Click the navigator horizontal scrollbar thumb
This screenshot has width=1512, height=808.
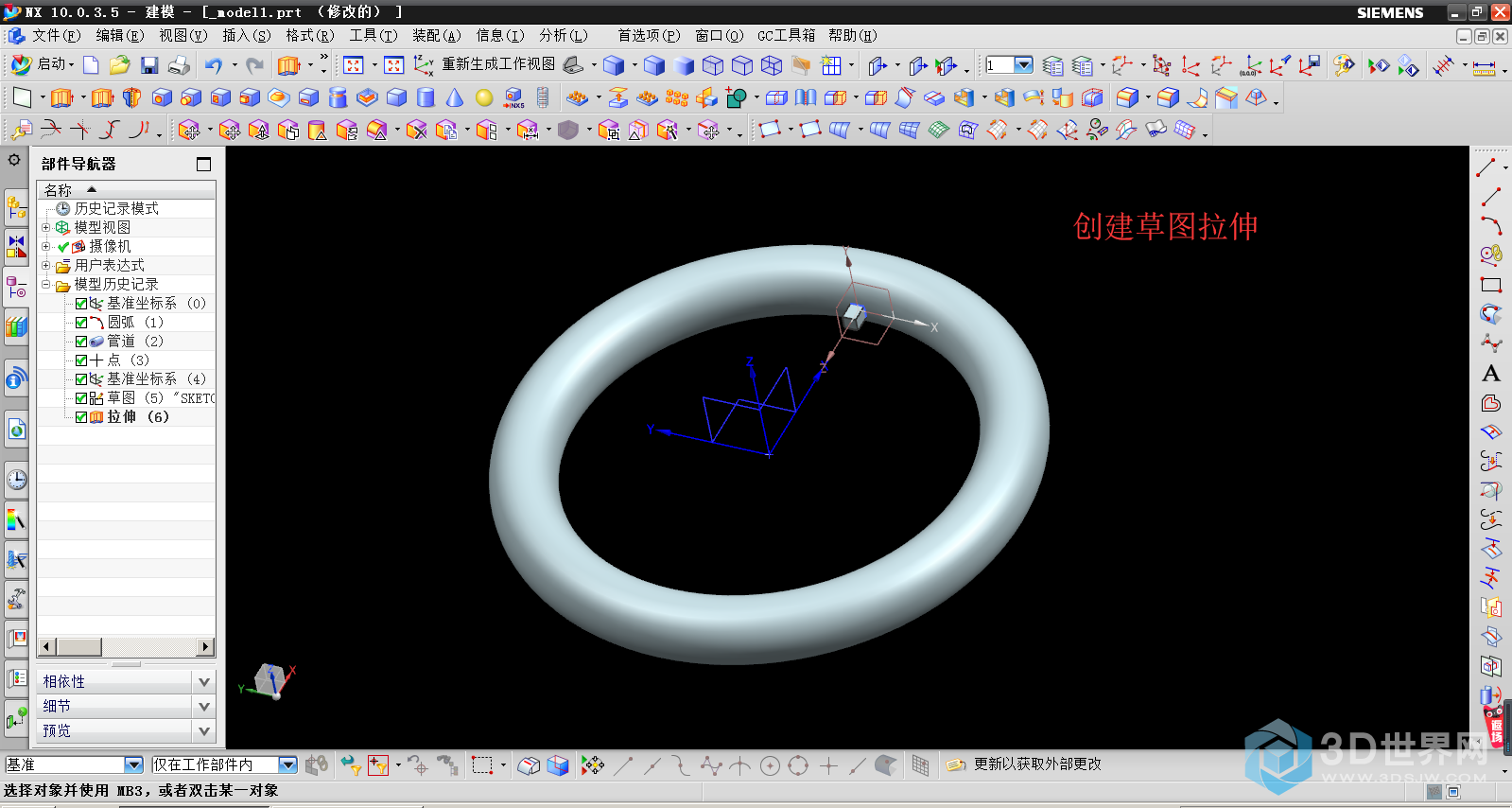click(x=78, y=647)
